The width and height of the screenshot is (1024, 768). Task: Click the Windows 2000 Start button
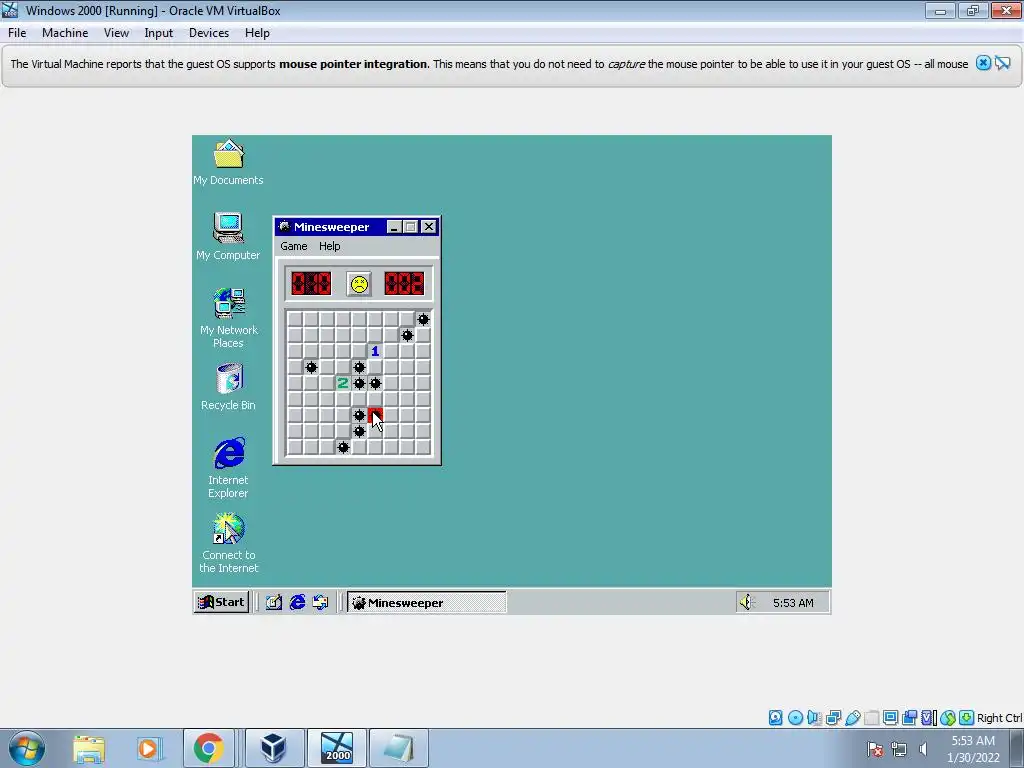click(x=221, y=602)
